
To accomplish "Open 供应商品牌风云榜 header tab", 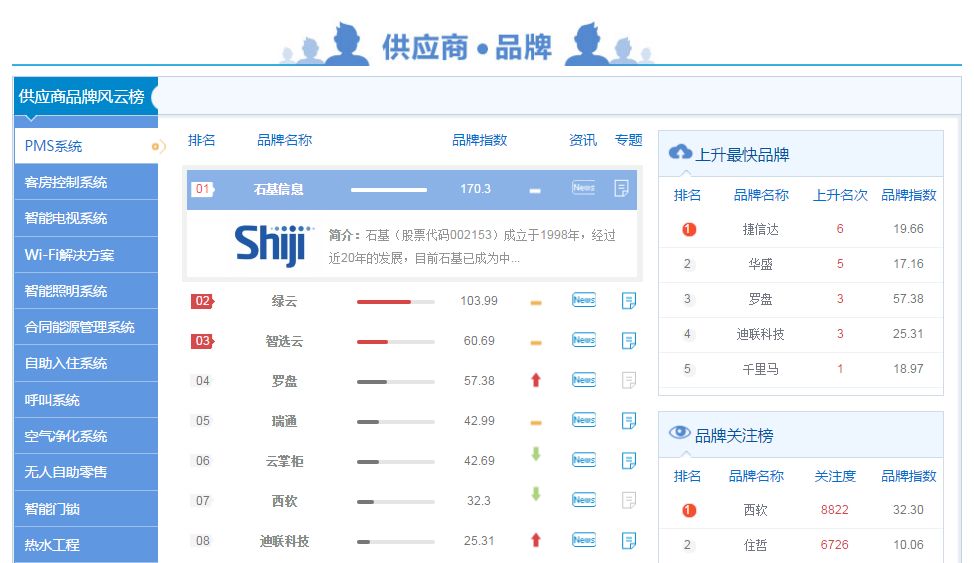I will [84, 96].
